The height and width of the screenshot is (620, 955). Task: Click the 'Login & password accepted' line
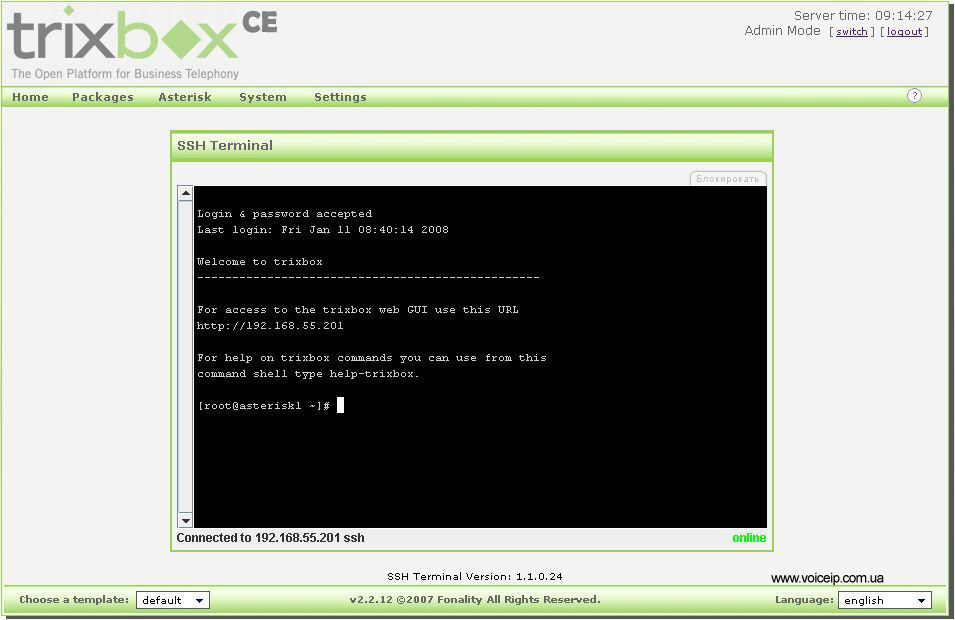284,214
